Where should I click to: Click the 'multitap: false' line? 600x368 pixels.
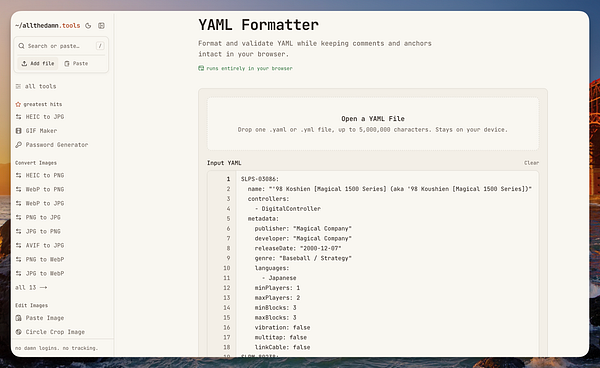280,338
